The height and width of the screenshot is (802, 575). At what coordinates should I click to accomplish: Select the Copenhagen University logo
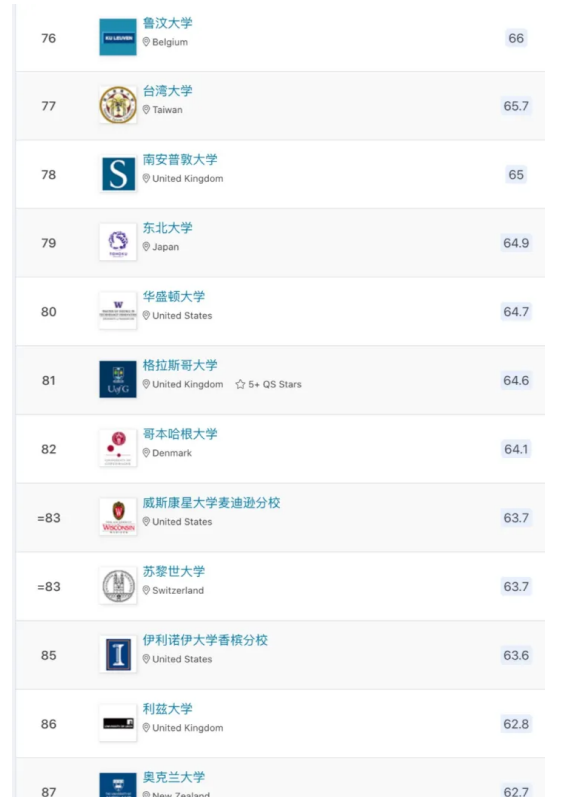(x=118, y=448)
